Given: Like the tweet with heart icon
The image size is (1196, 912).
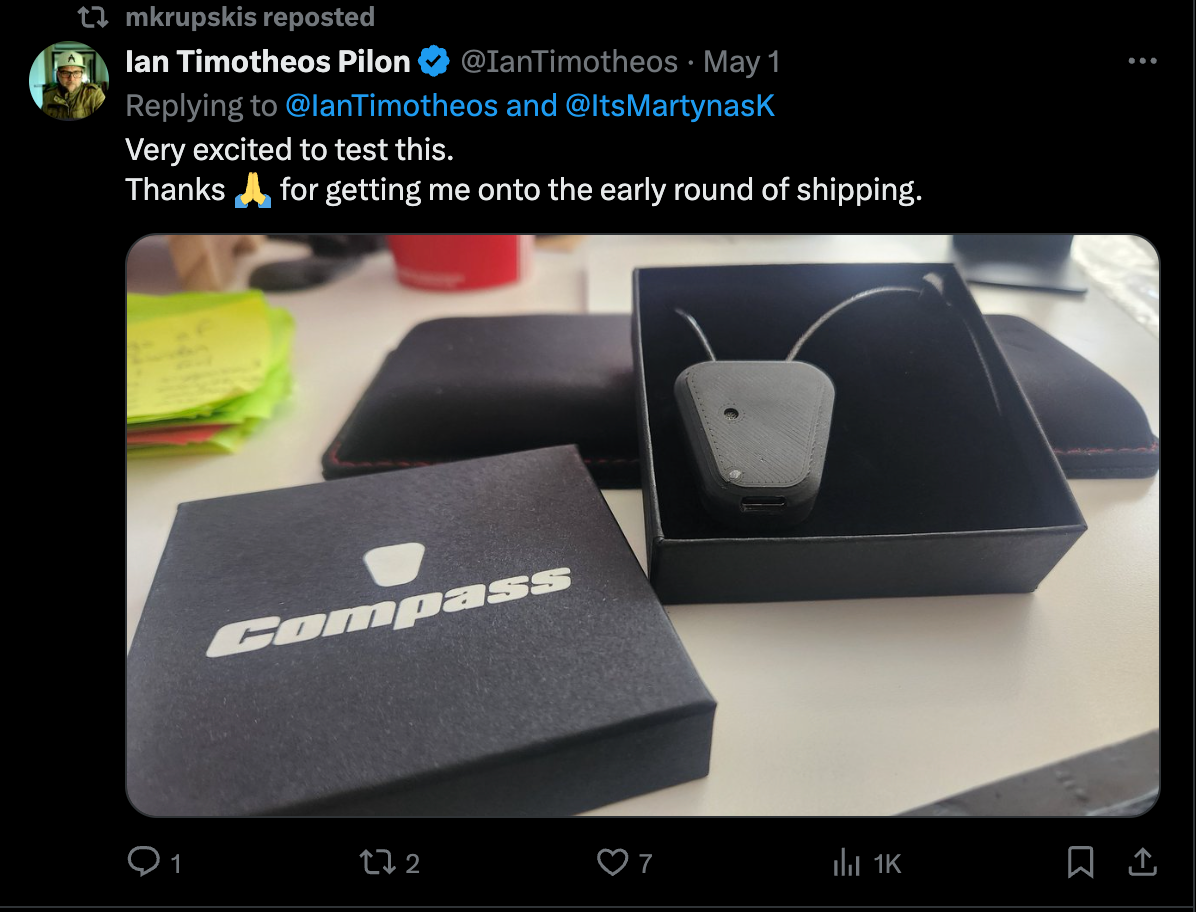Looking at the screenshot, I should (612, 862).
